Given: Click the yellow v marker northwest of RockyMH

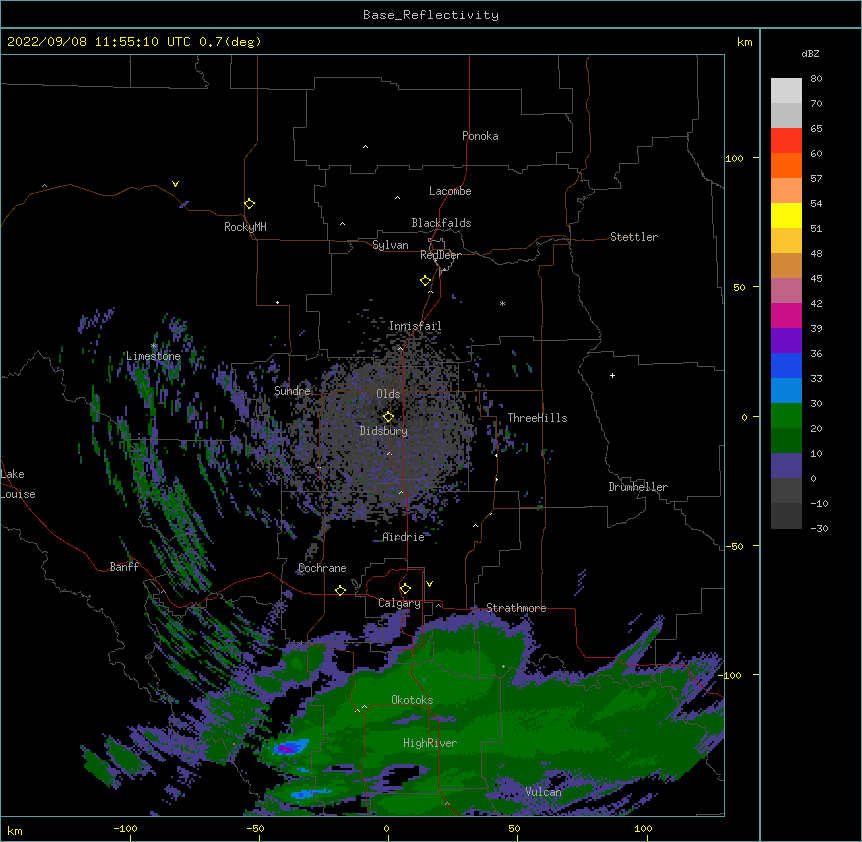Looking at the screenshot, I should pyautogui.click(x=175, y=184).
